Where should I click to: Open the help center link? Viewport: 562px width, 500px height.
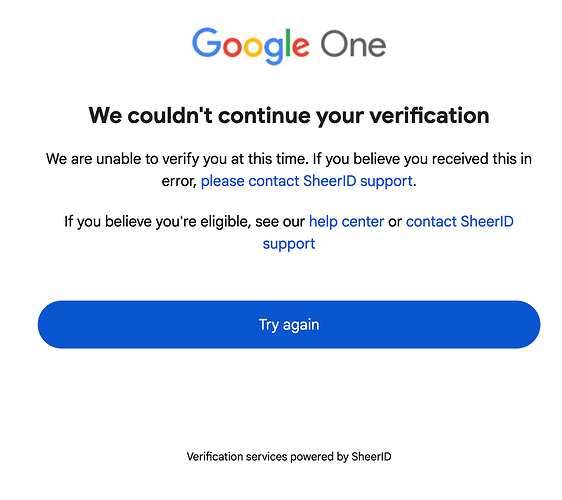(x=347, y=222)
